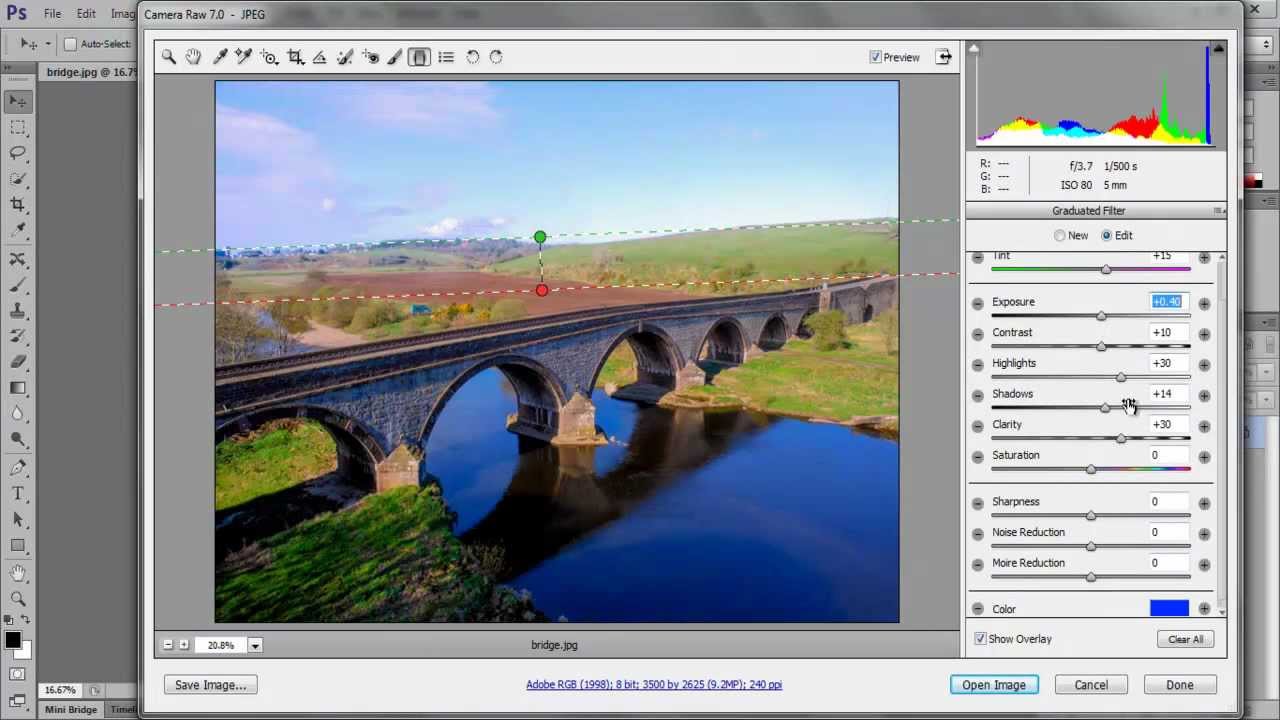Select the Straighten tool

point(319,57)
